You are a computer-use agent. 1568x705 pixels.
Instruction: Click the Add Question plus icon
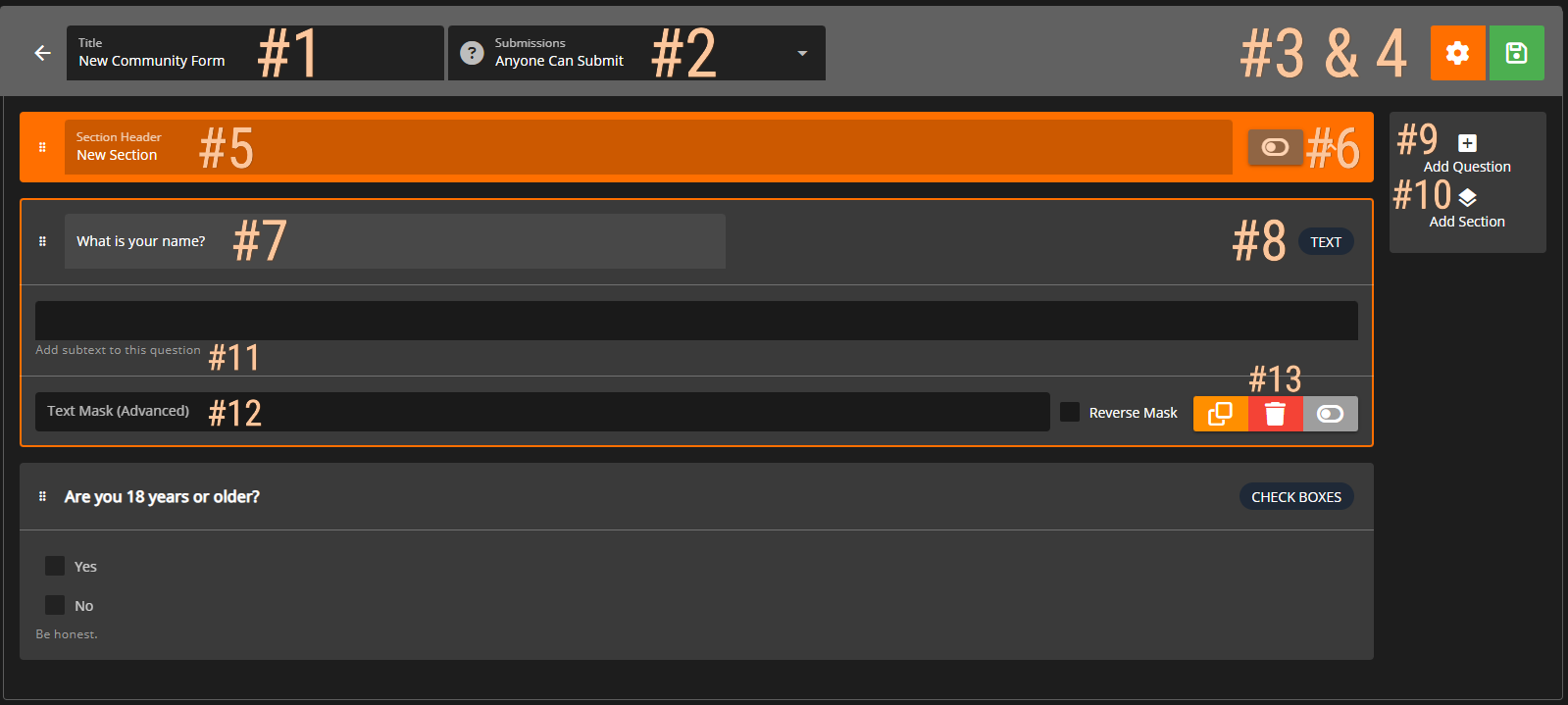1467,143
